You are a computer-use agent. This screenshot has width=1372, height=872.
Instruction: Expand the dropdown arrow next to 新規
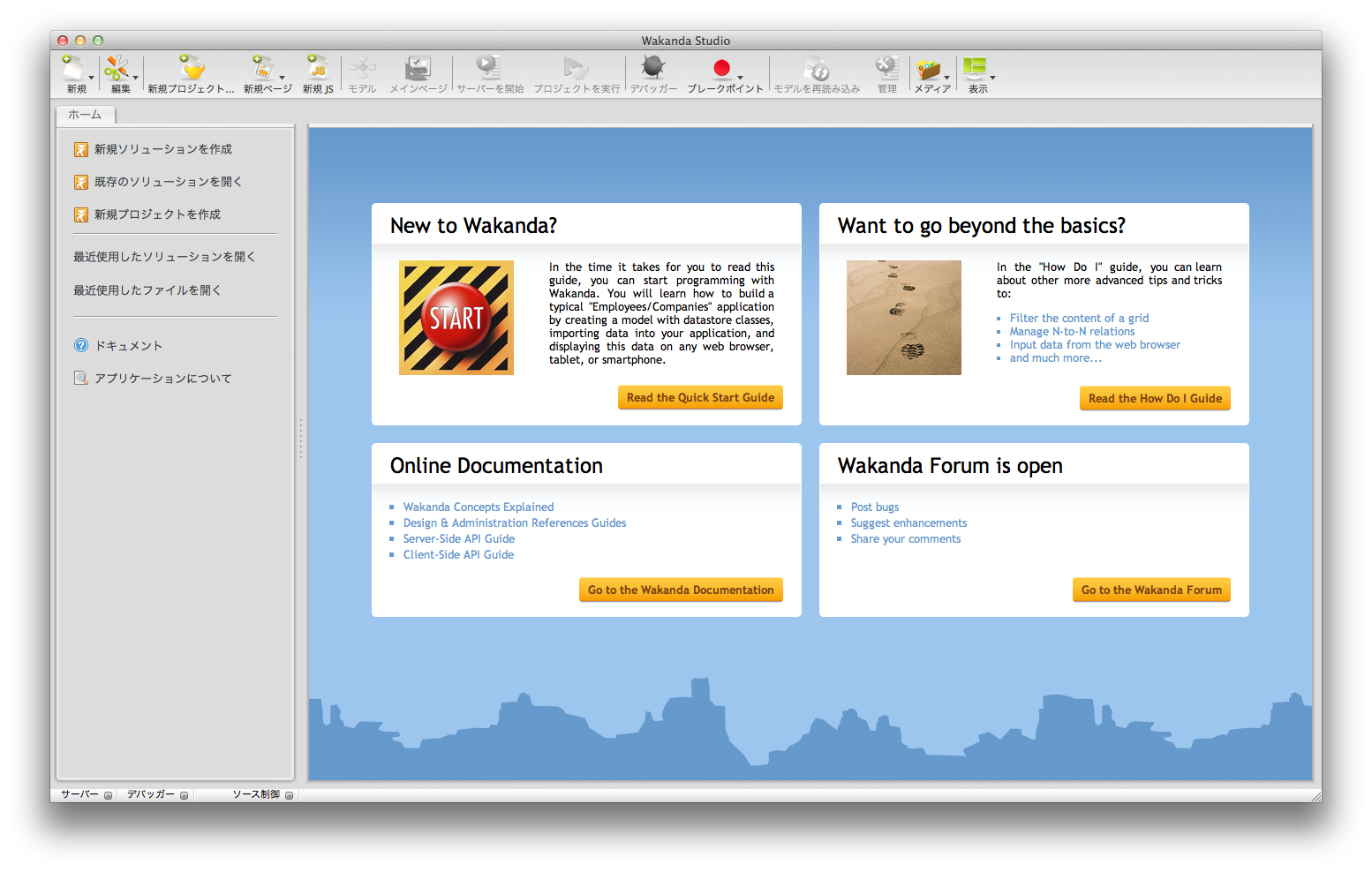(91, 78)
